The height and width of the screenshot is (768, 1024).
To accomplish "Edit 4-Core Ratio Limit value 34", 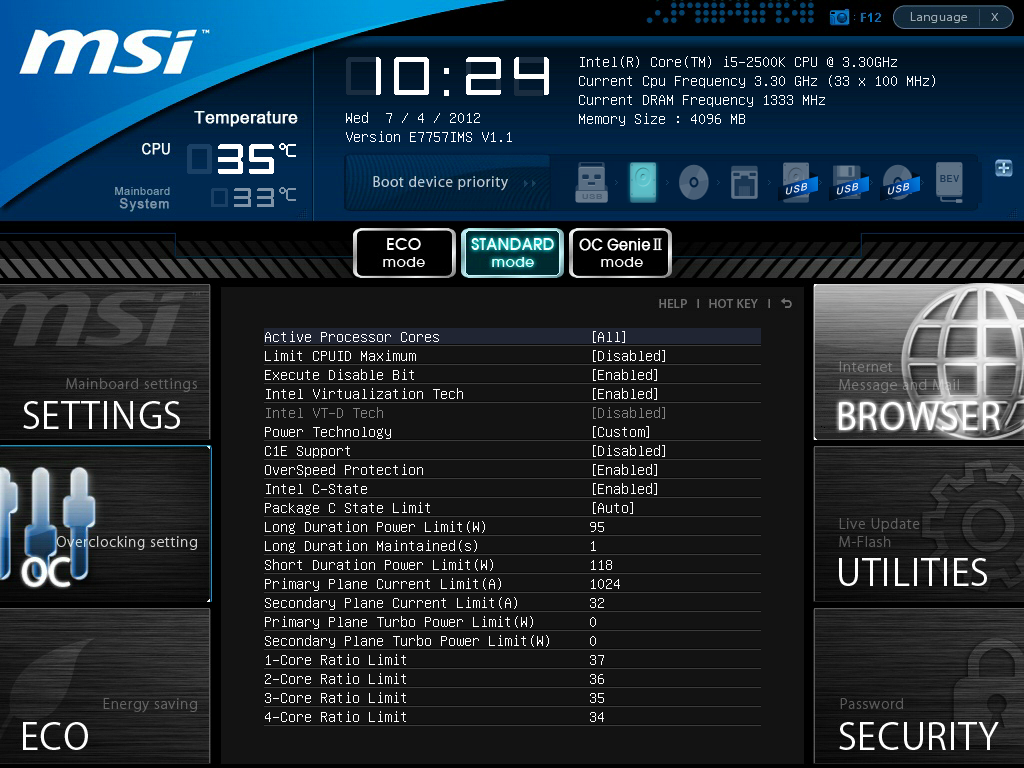I will click(597, 716).
